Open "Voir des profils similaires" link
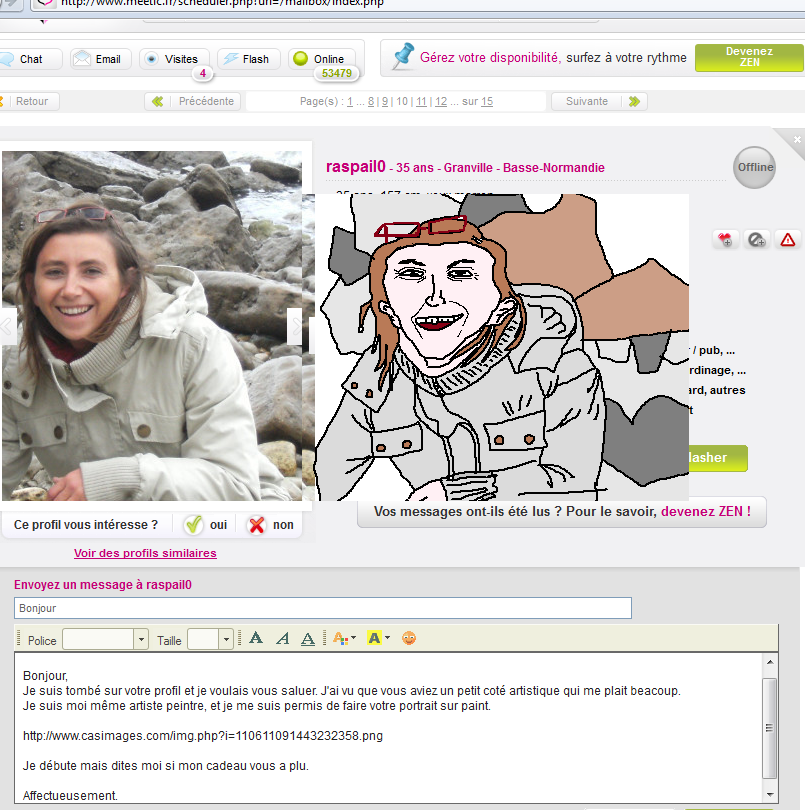 [145, 553]
